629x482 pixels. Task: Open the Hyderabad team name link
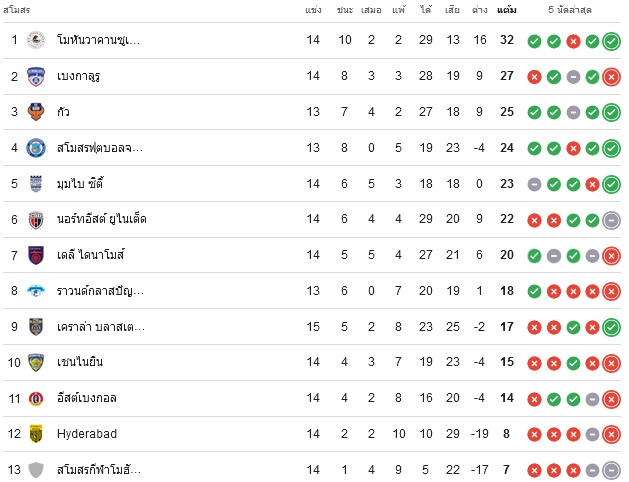[x=87, y=434]
